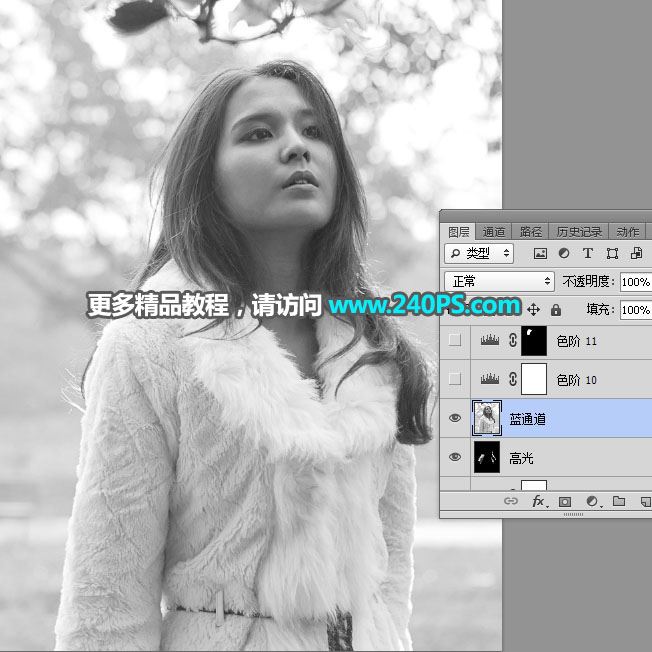Click the lock position move icon
This screenshot has width=652, height=652.
(533, 310)
